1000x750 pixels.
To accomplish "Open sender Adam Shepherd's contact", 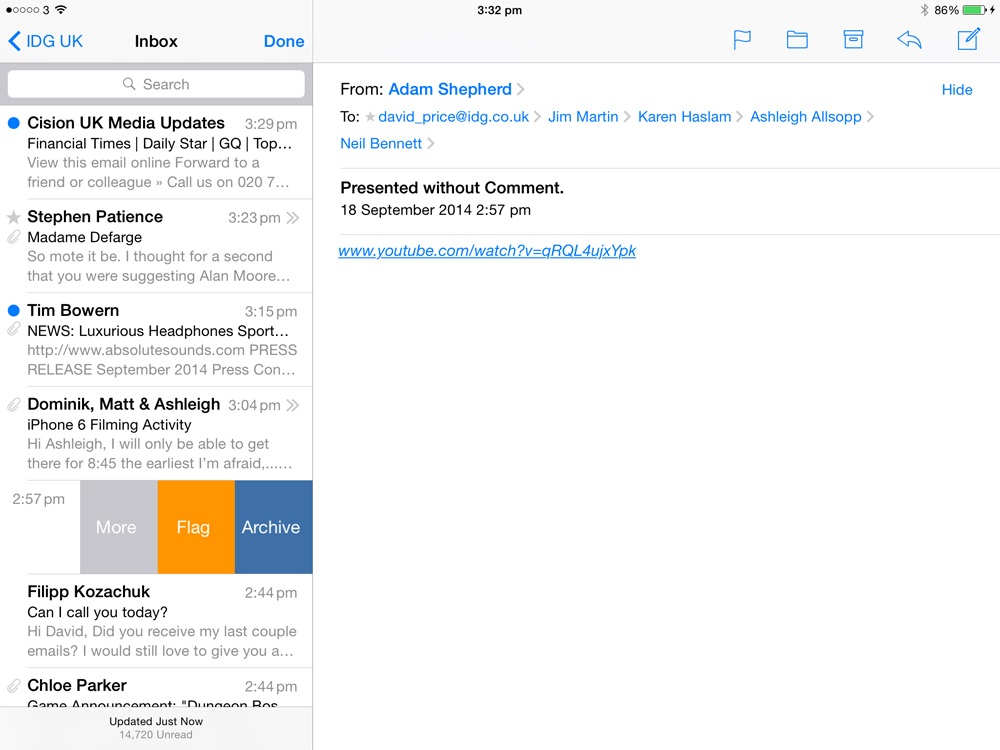I will pyautogui.click(x=450, y=89).
